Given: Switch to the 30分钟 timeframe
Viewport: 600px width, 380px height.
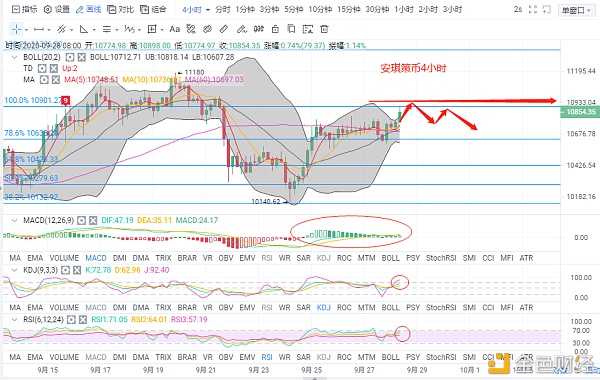Looking at the screenshot, I should (x=377, y=10).
